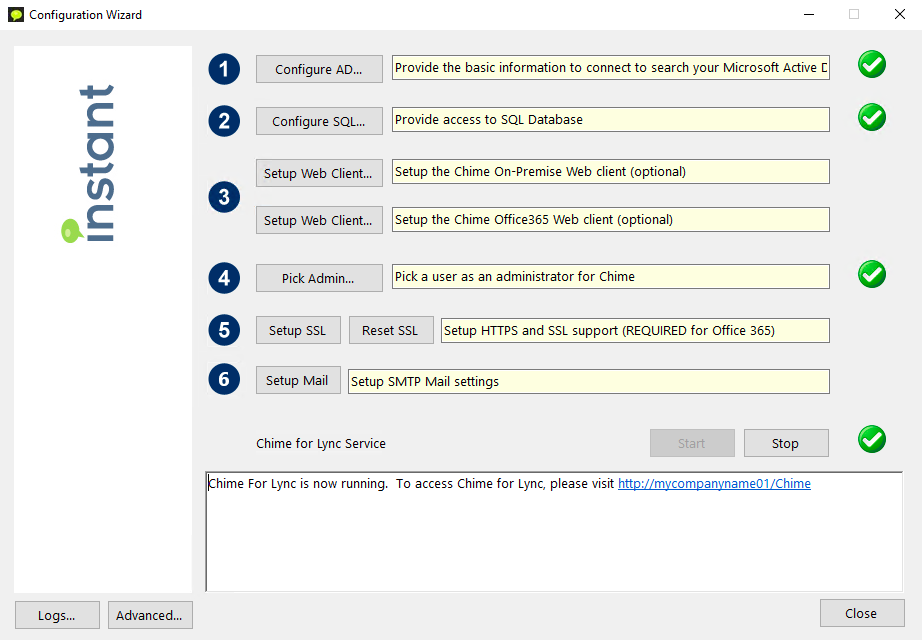Image resolution: width=922 pixels, height=640 pixels.
Task: Click the 'Provide access to SQL Database' field
Action: 611,119
